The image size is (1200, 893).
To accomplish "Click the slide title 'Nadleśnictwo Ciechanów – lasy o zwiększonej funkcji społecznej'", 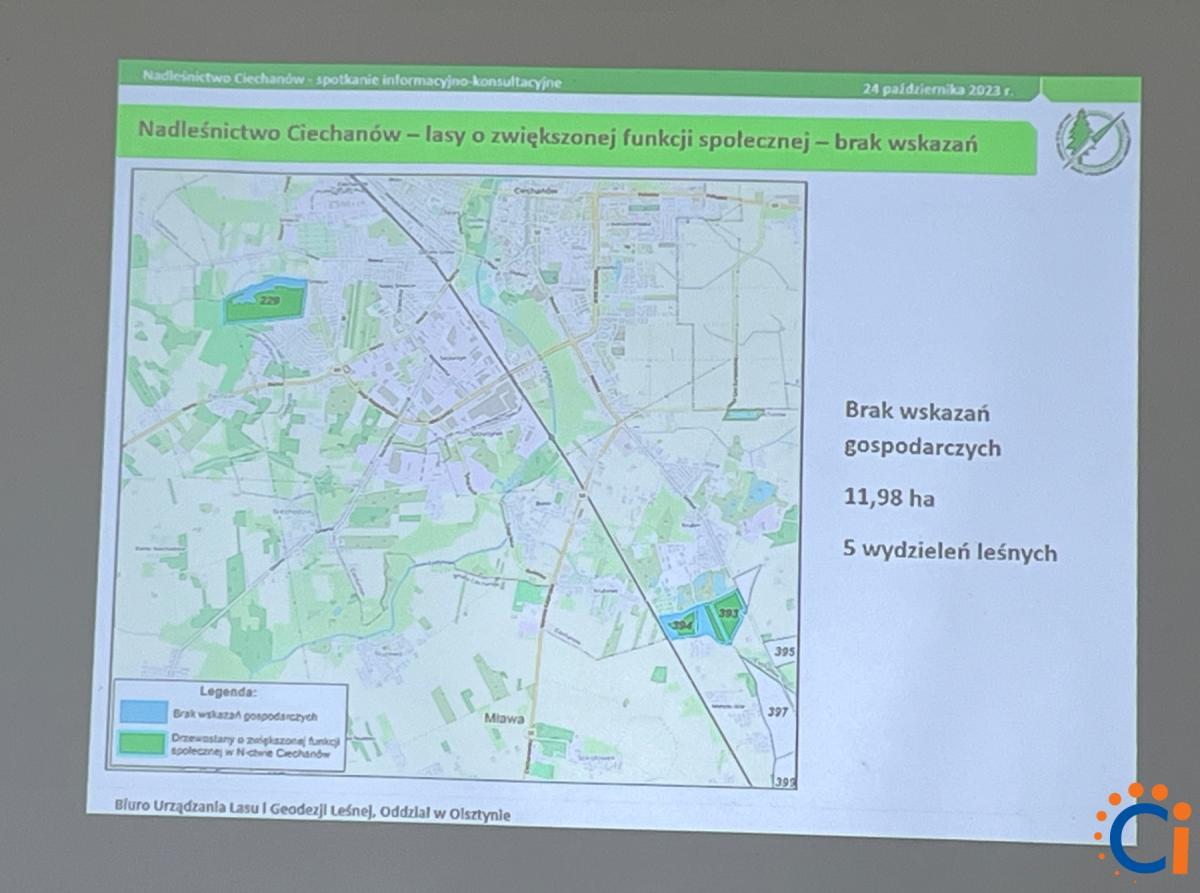I will [x=472, y=134].
